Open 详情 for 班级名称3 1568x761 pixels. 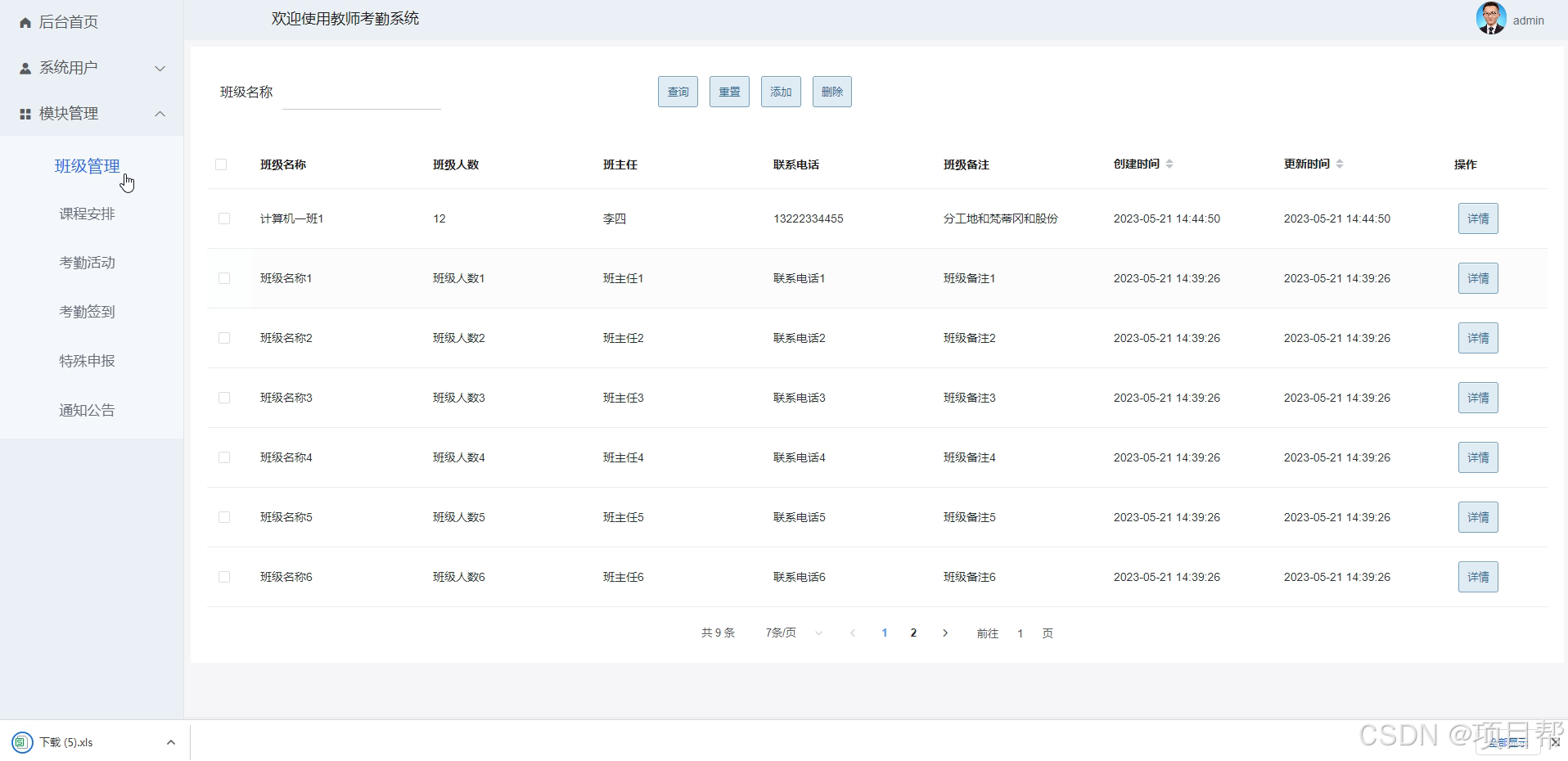click(x=1478, y=398)
